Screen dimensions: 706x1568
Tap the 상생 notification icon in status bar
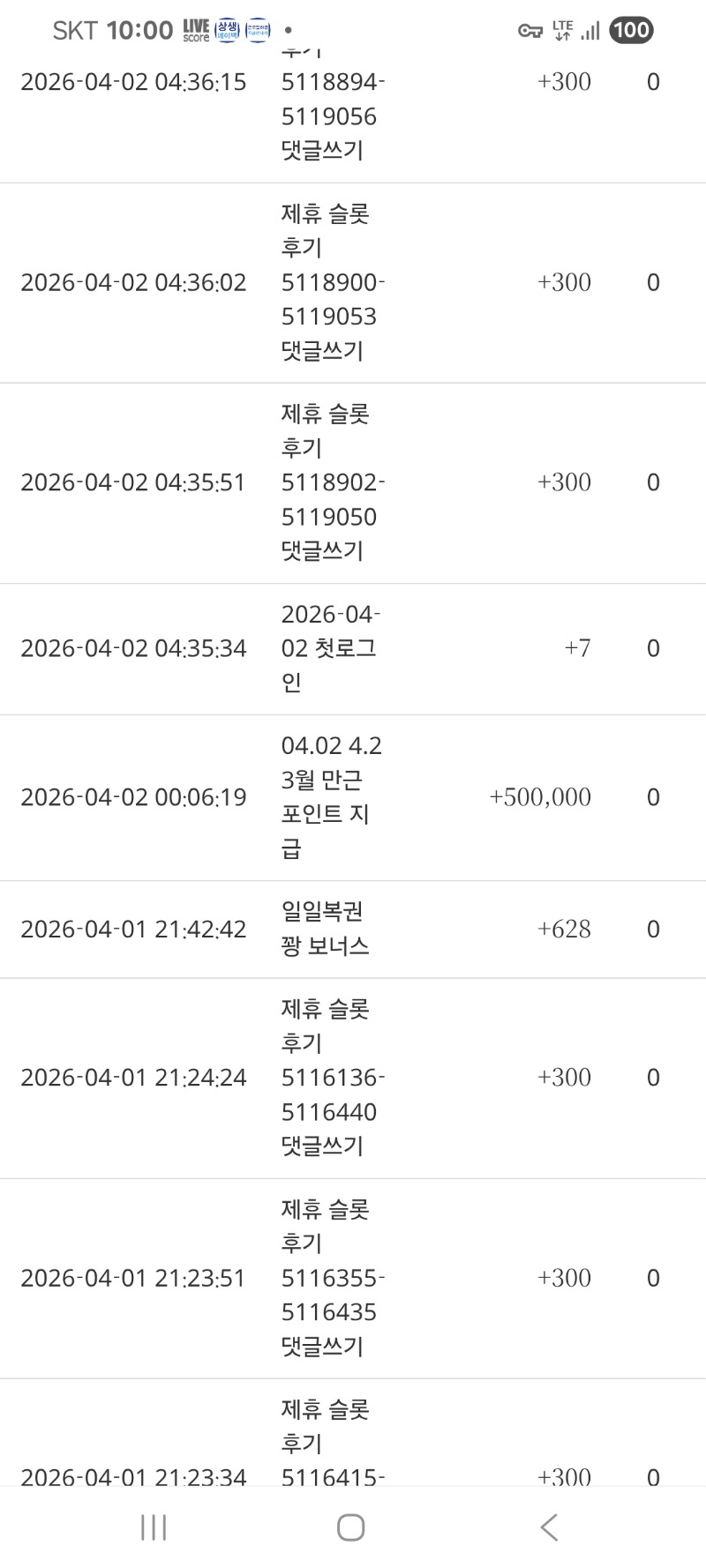pyautogui.click(x=227, y=30)
